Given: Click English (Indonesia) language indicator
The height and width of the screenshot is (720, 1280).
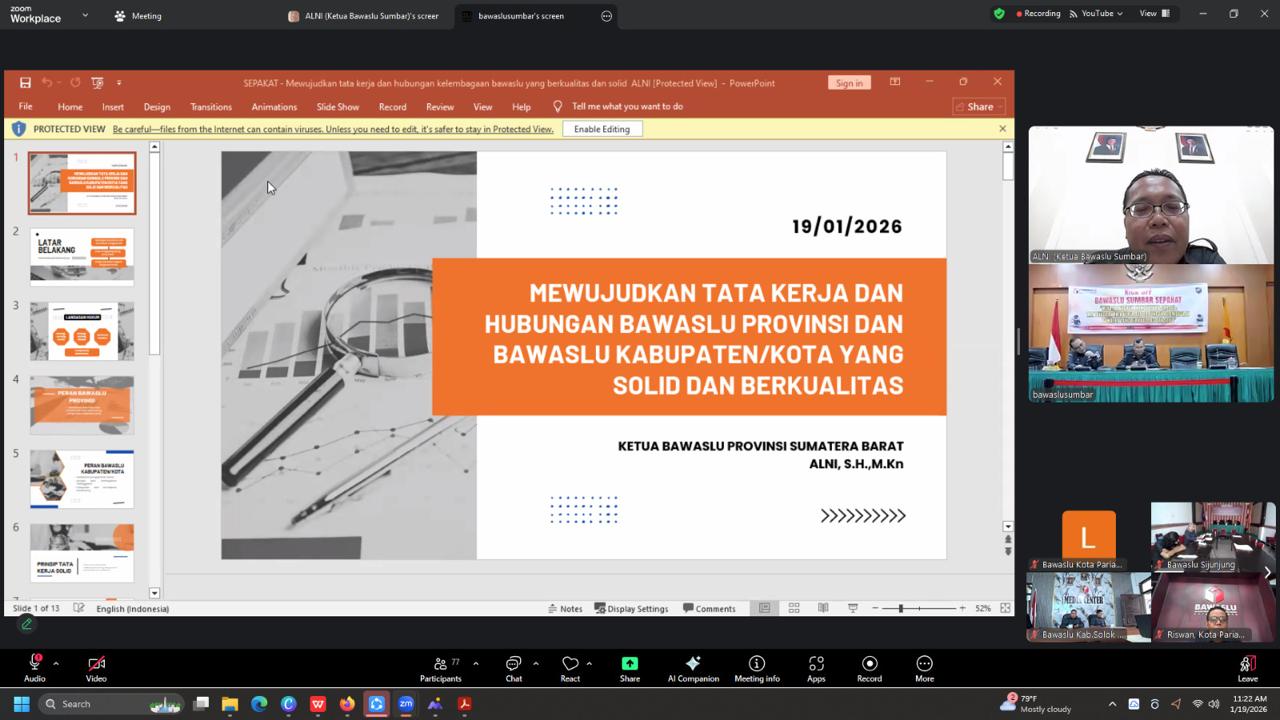Looking at the screenshot, I should (132, 608).
